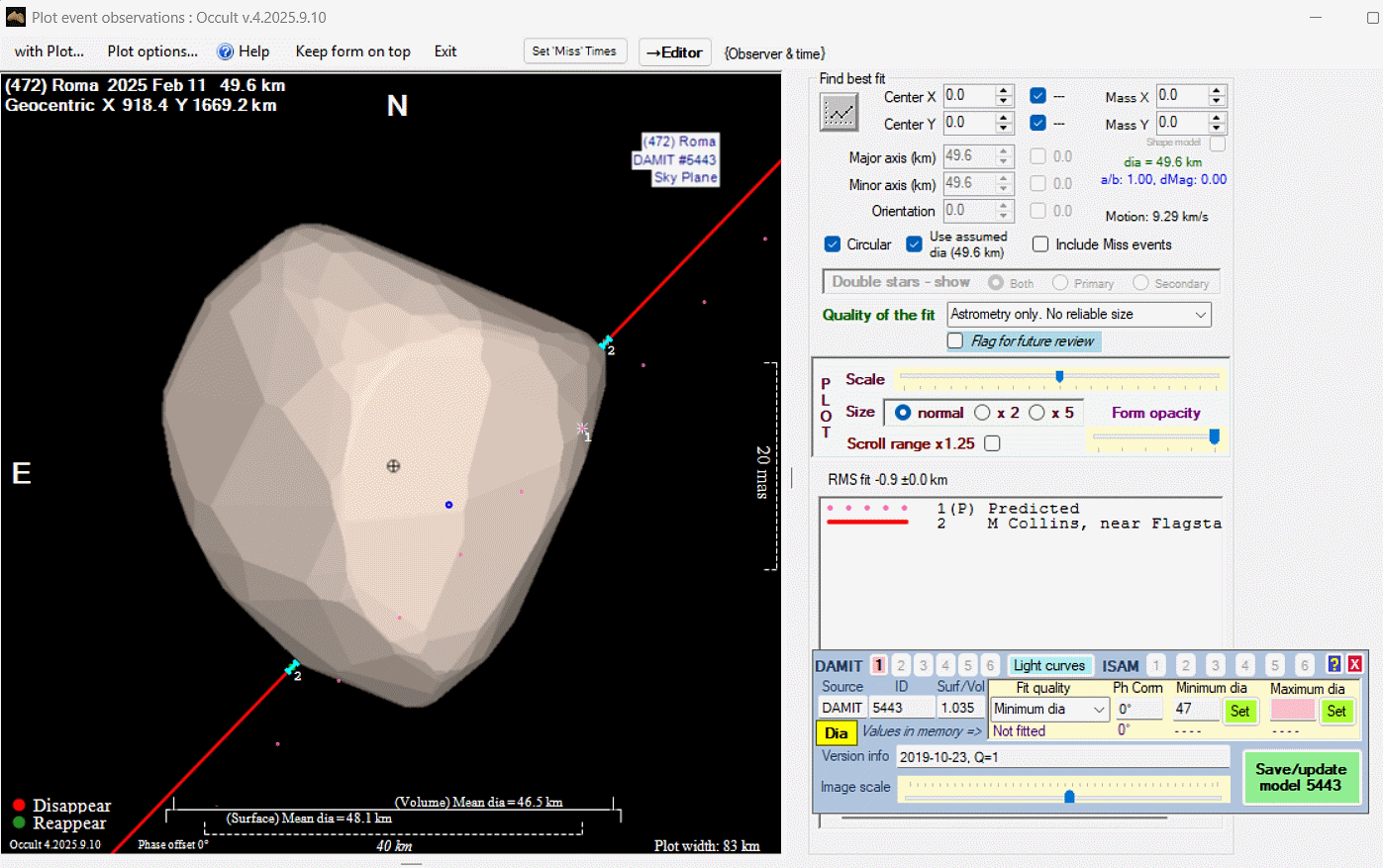This screenshot has width=1383, height=868.
Task: Uncheck the Circular checkbox
Action: click(x=833, y=244)
